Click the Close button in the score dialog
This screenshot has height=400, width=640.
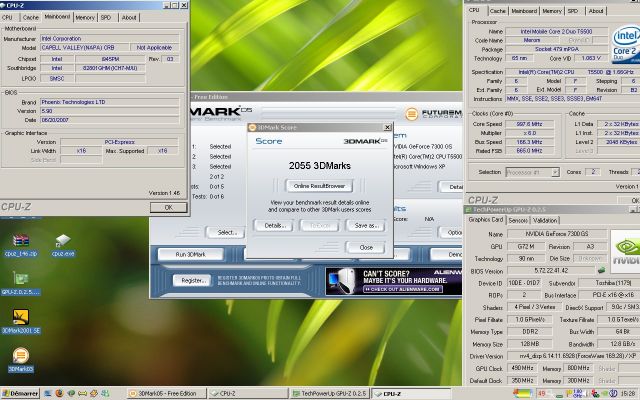coord(365,247)
